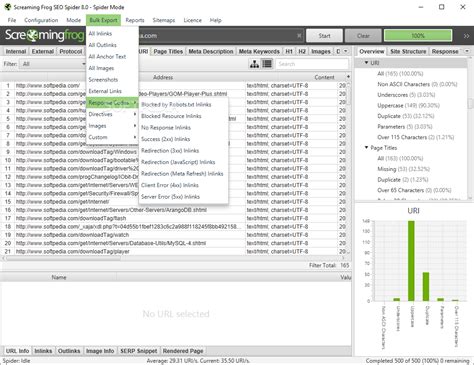Image resolution: width=474 pixels, height=365 pixels.
Task: Open the File menu
Action: coord(12,20)
